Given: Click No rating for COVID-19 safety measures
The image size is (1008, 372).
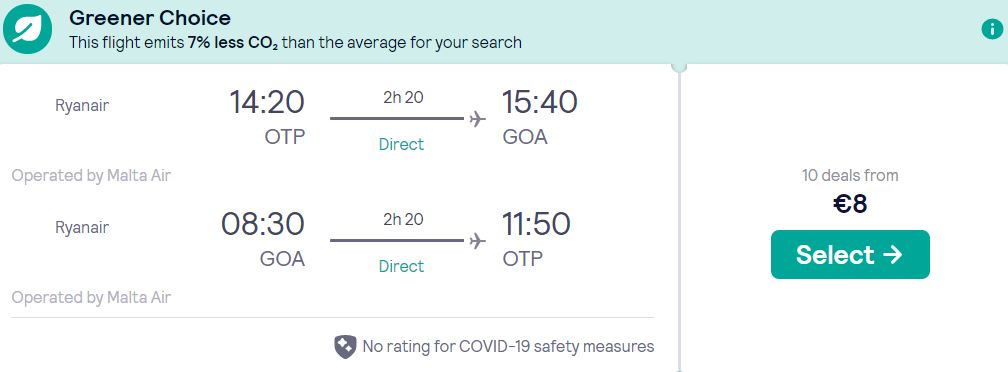Looking at the screenshot, I should [508, 347].
